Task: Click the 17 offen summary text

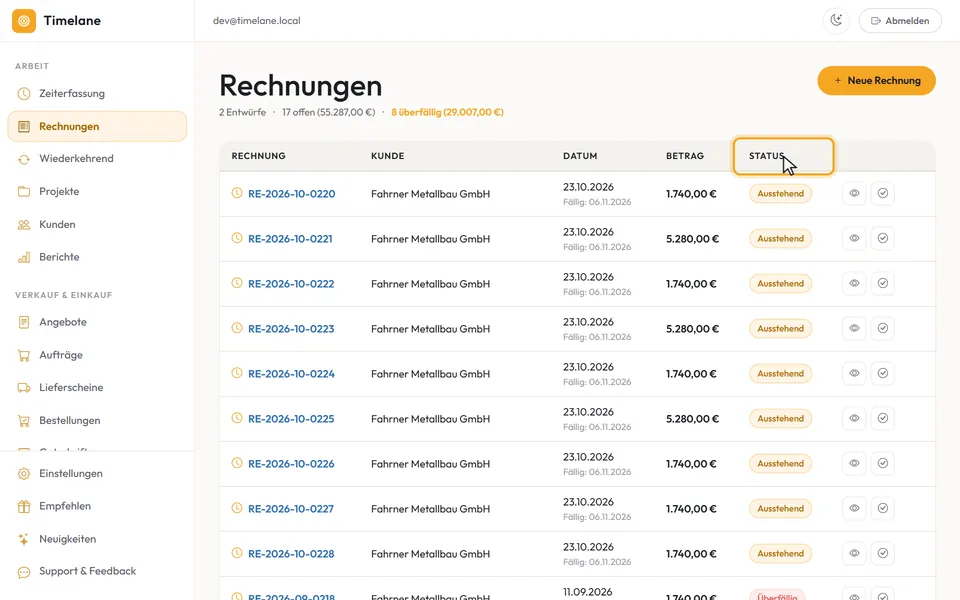Action: 328,113
